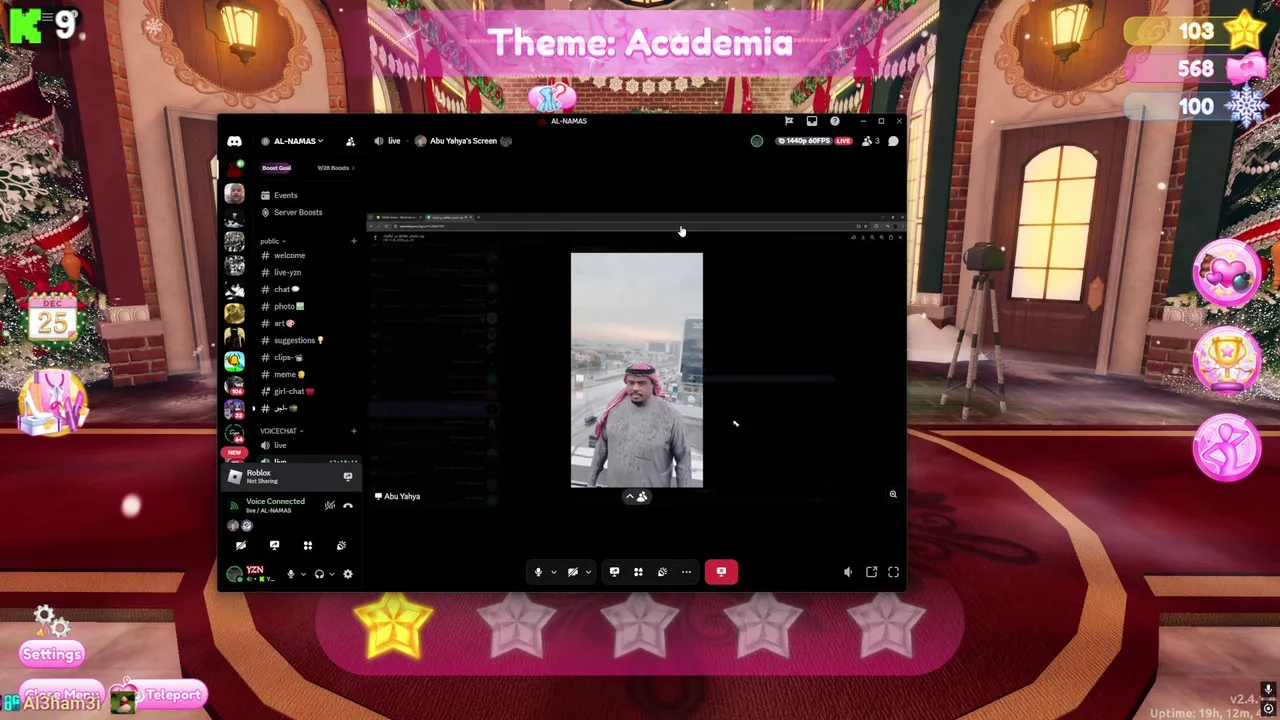This screenshot has width=1280, height=720.
Task: Adjust stream volume speaker icon
Action: click(848, 572)
